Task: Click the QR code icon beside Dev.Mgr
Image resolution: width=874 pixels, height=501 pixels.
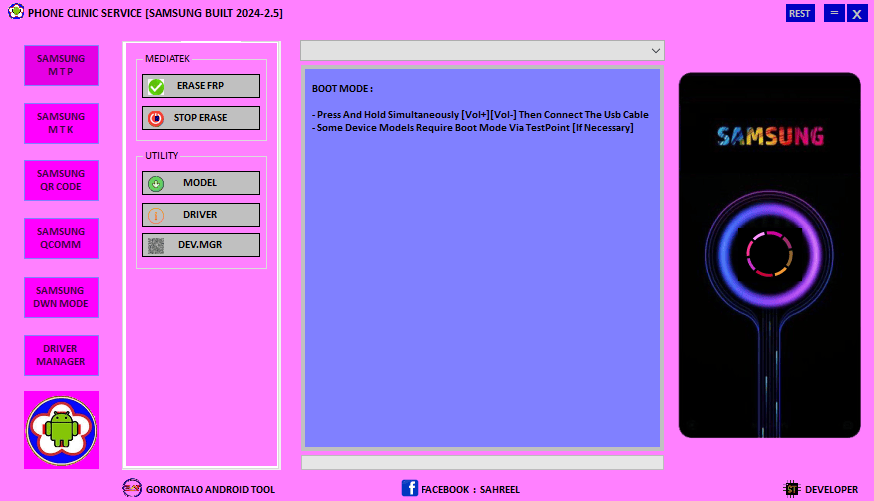Action: pyautogui.click(x=156, y=245)
